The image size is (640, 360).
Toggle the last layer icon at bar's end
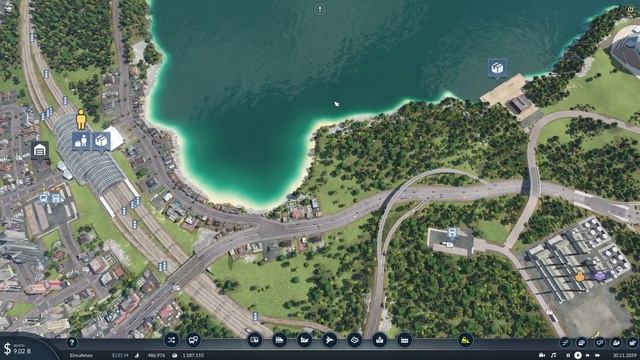632,342
